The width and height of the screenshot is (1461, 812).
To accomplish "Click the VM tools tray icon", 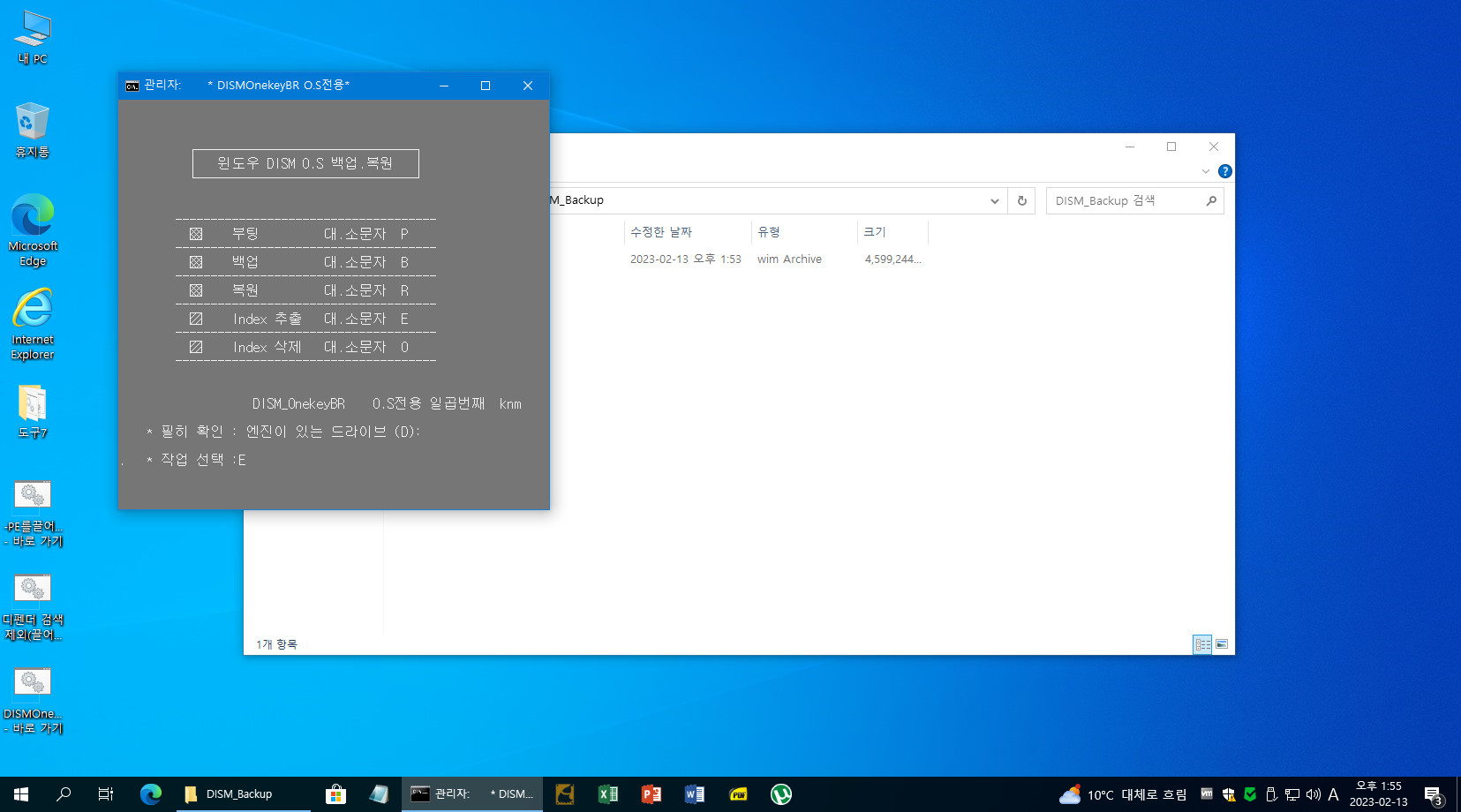I will [1207, 794].
